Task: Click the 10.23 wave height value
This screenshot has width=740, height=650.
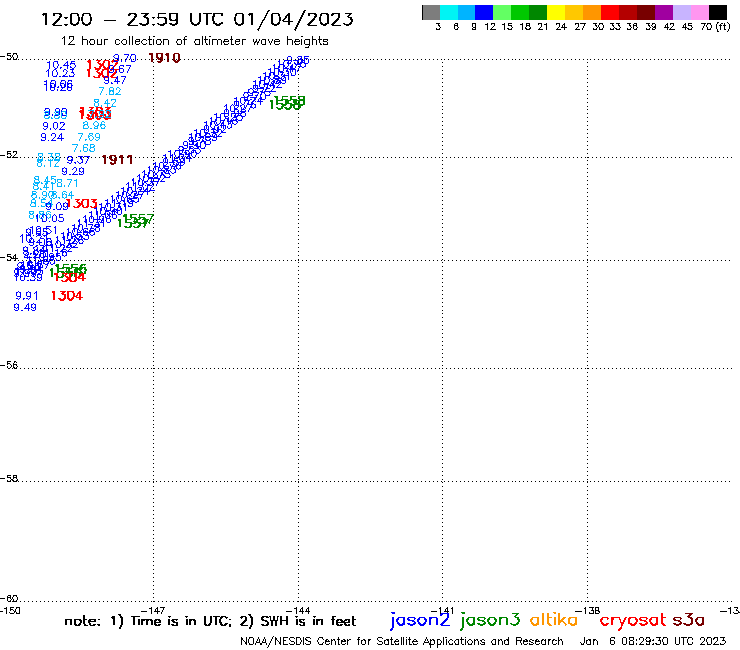Action: click(60, 73)
